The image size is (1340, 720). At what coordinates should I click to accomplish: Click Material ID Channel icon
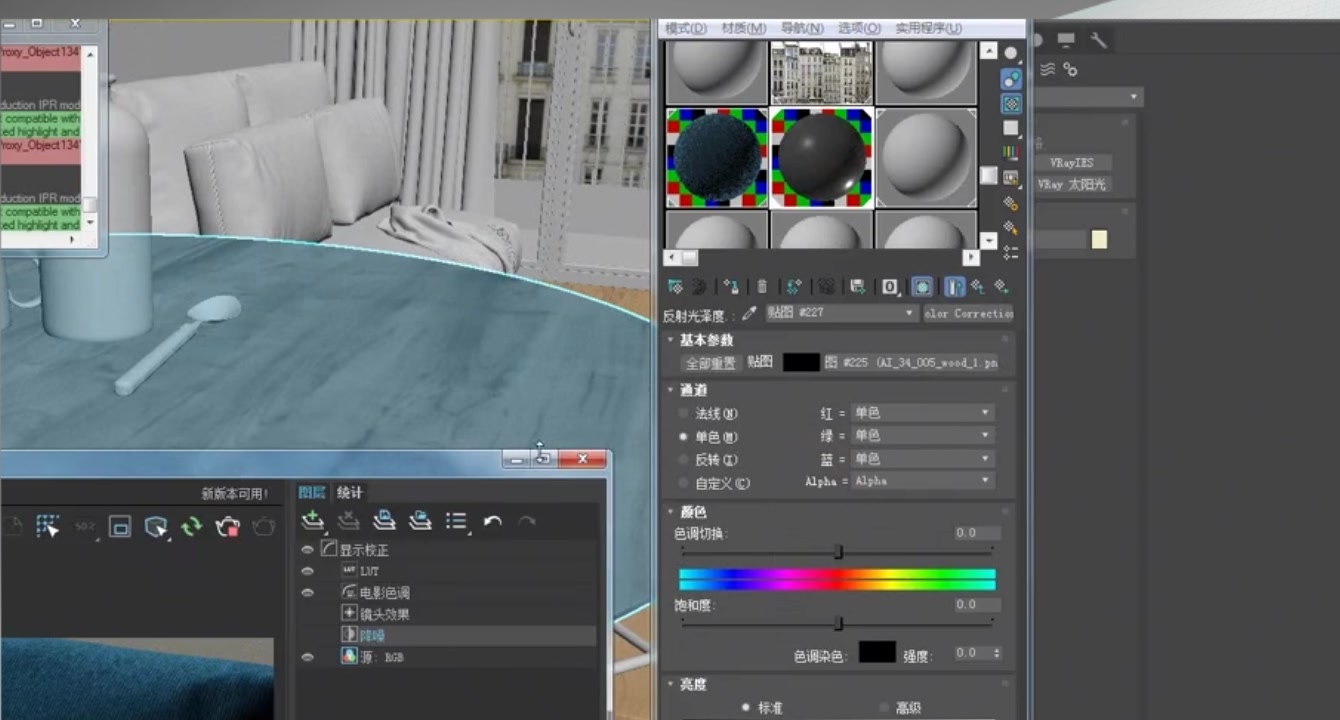889,287
